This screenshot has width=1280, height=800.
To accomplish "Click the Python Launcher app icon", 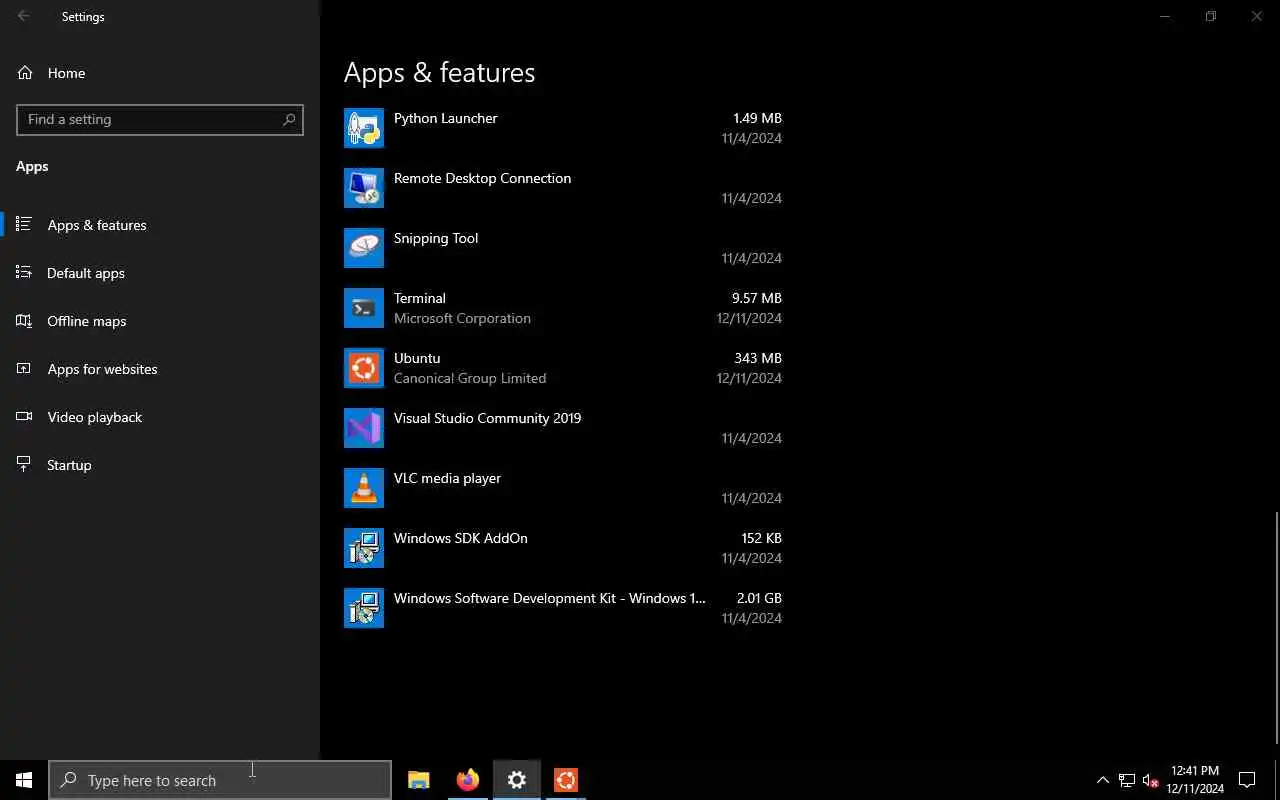I will [x=364, y=128].
